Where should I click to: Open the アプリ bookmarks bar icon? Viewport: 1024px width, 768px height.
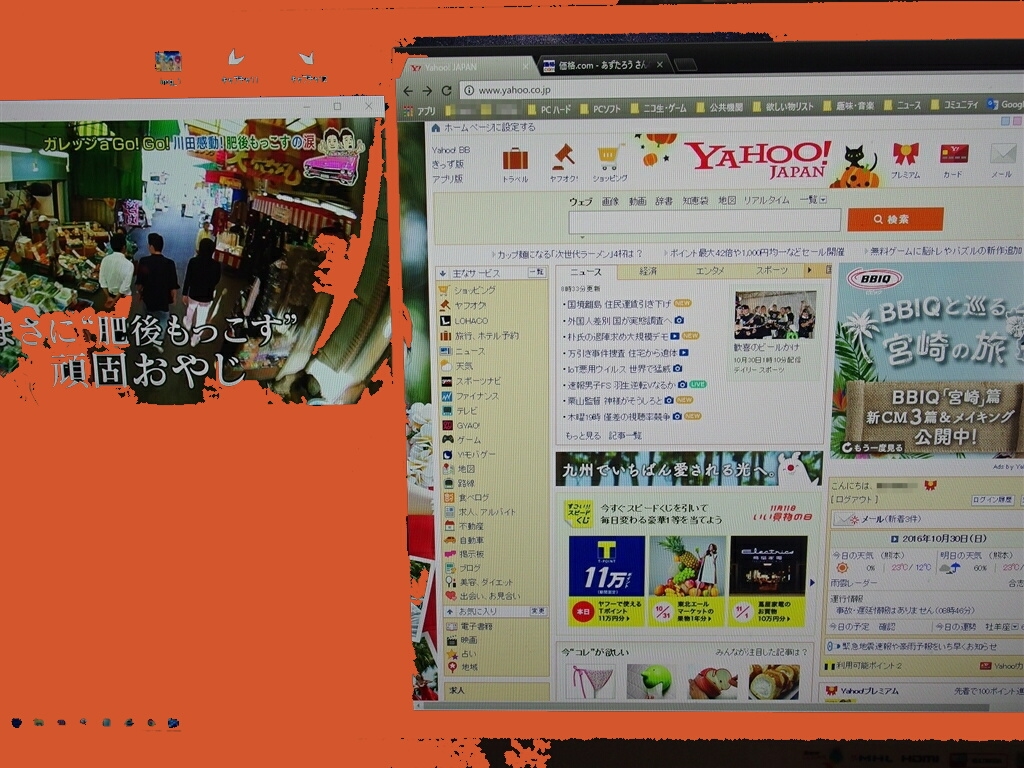pyautogui.click(x=419, y=111)
